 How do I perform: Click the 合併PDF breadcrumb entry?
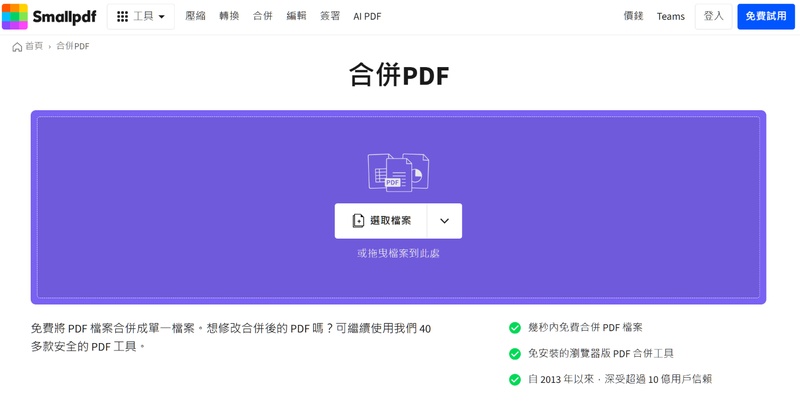(72, 46)
